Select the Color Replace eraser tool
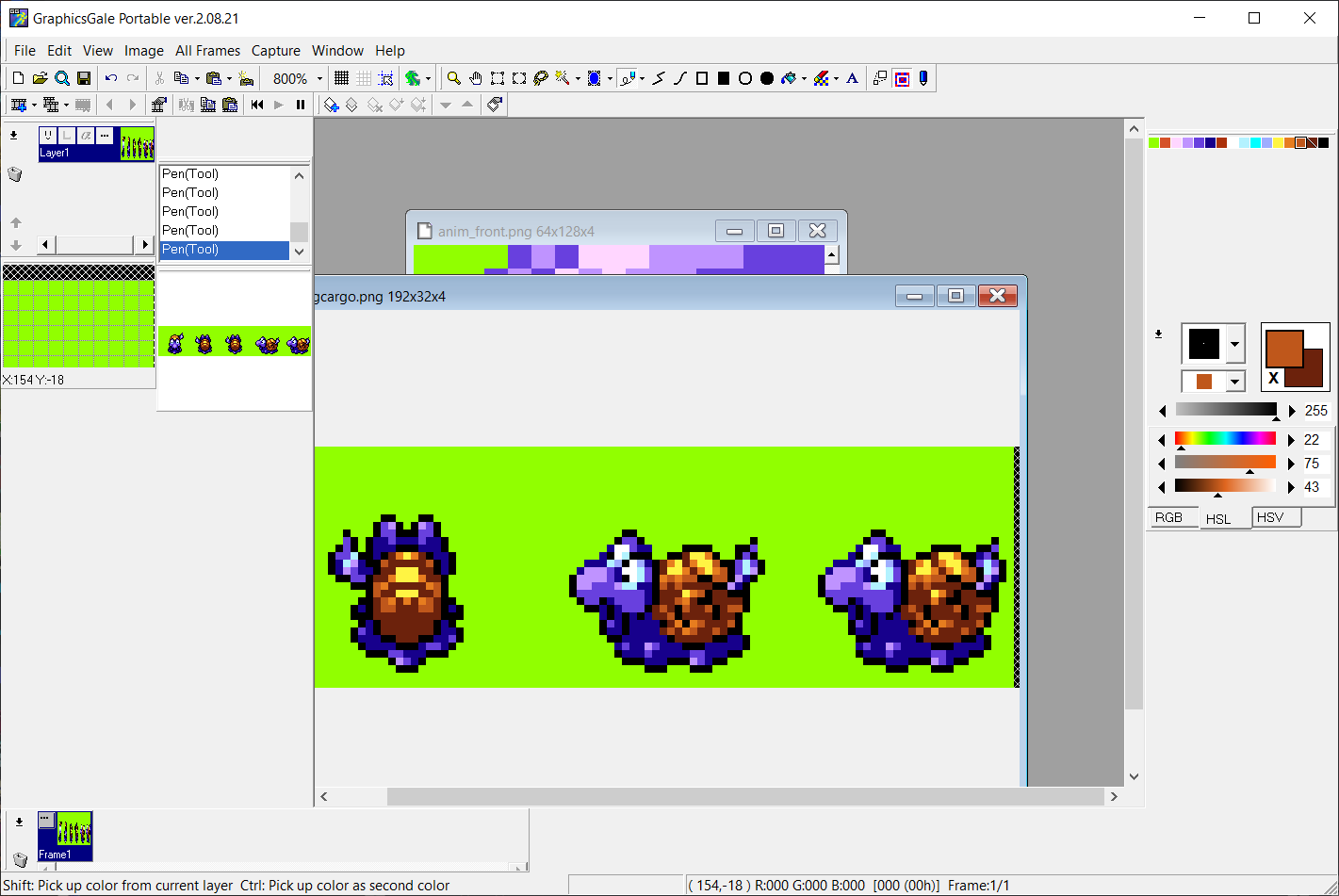 (821, 78)
